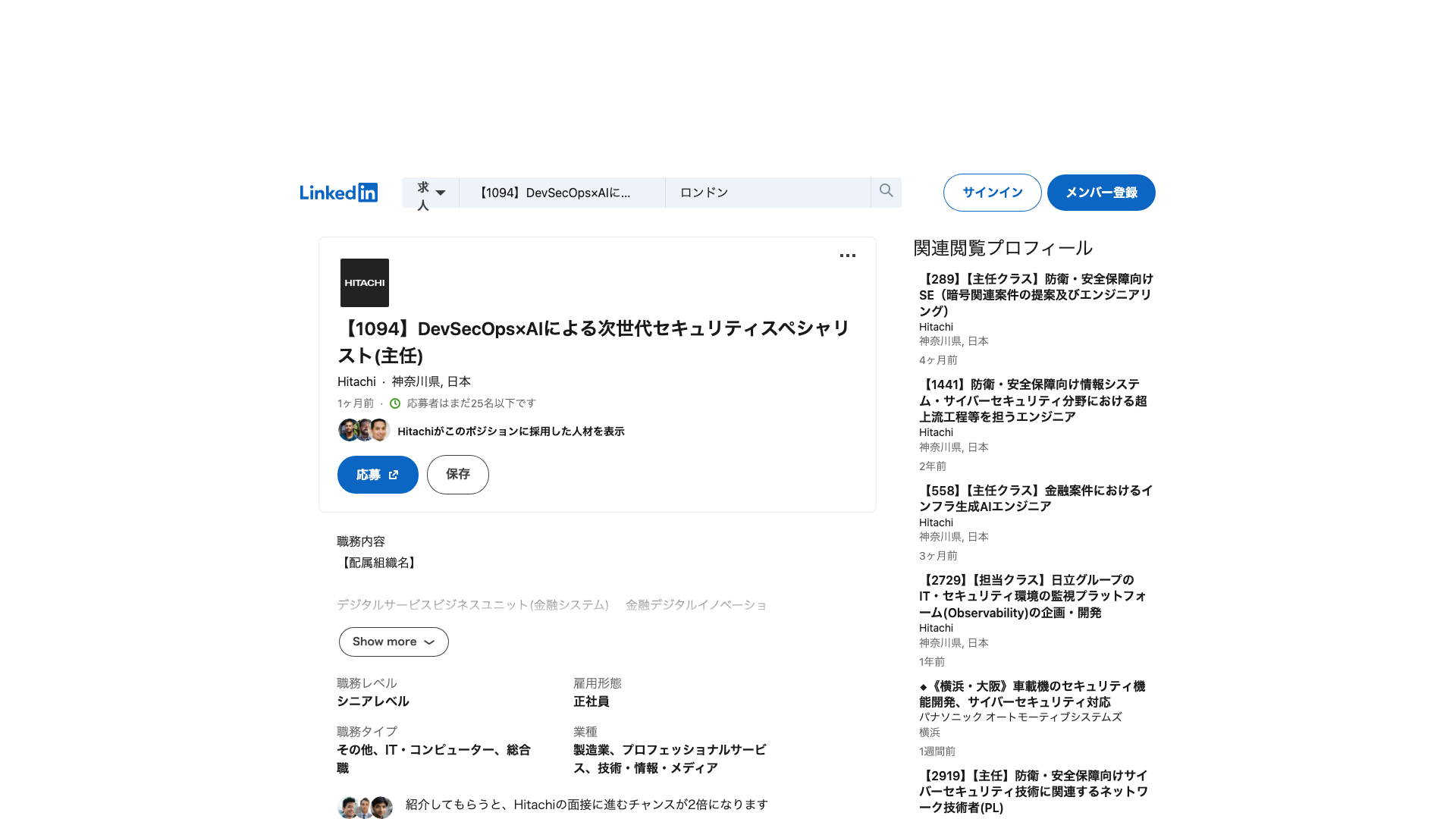Select the 業種 label
1456x819 pixels.
click(x=585, y=732)
